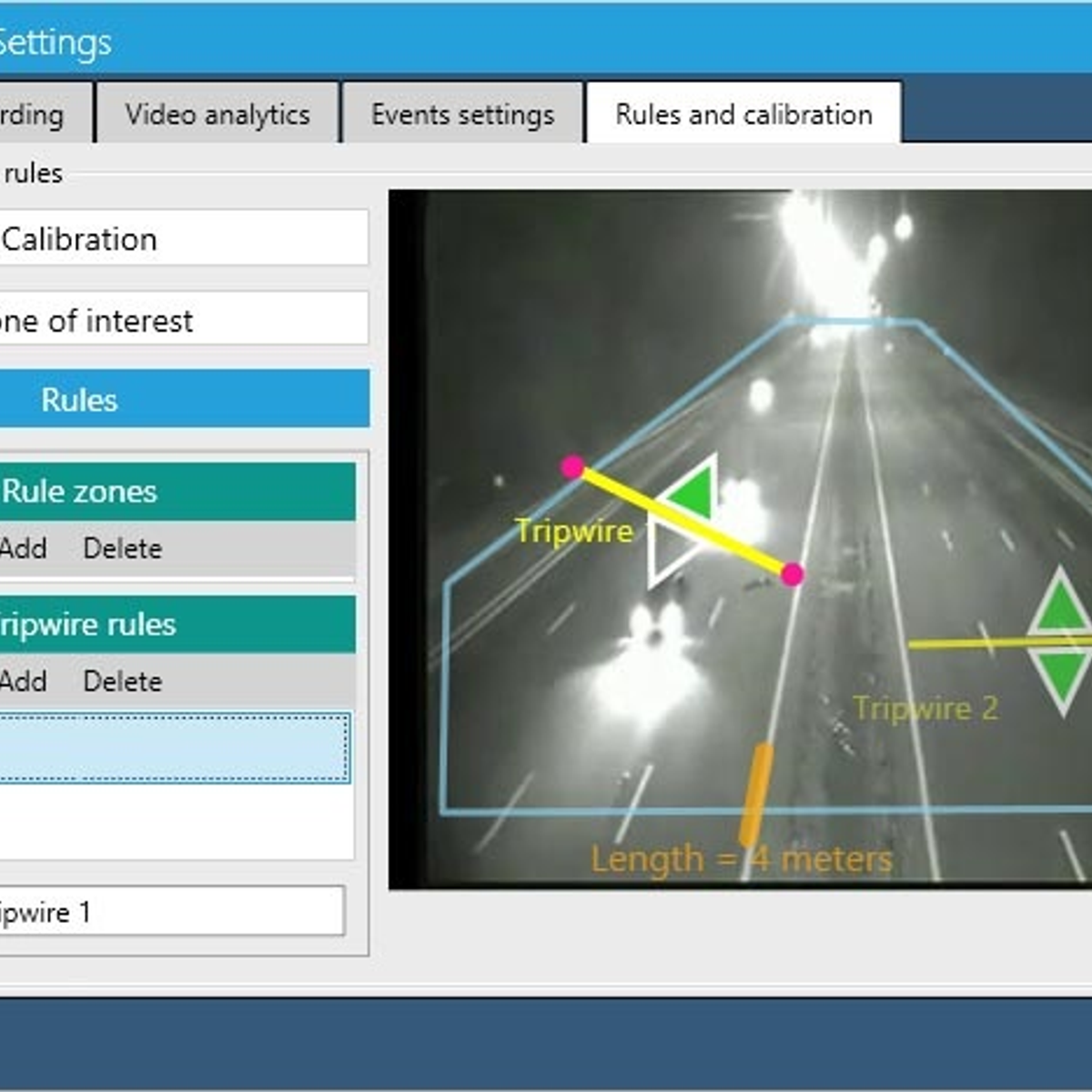Open the Calibration section

(182, 238)
